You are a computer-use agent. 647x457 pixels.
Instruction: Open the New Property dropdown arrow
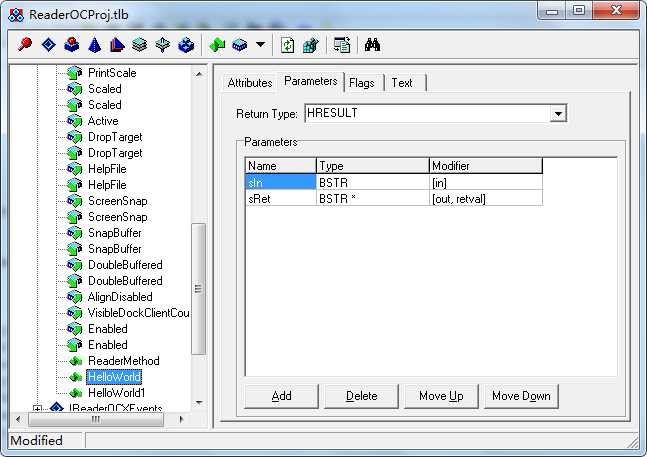point(260,44)
